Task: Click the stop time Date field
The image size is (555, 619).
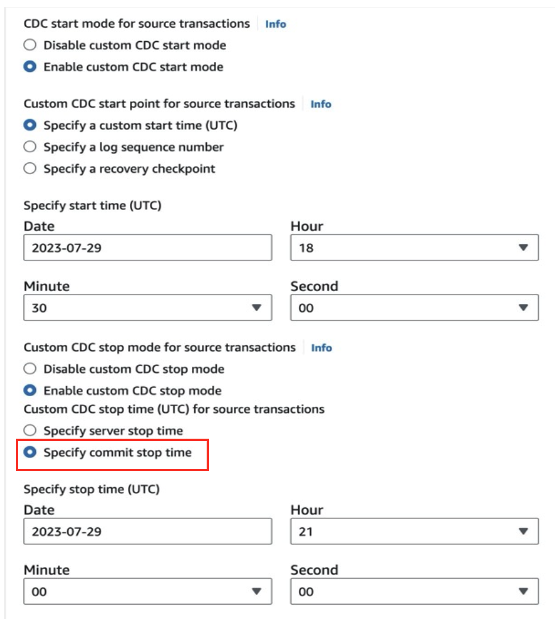Action: (x=148, y=531)
